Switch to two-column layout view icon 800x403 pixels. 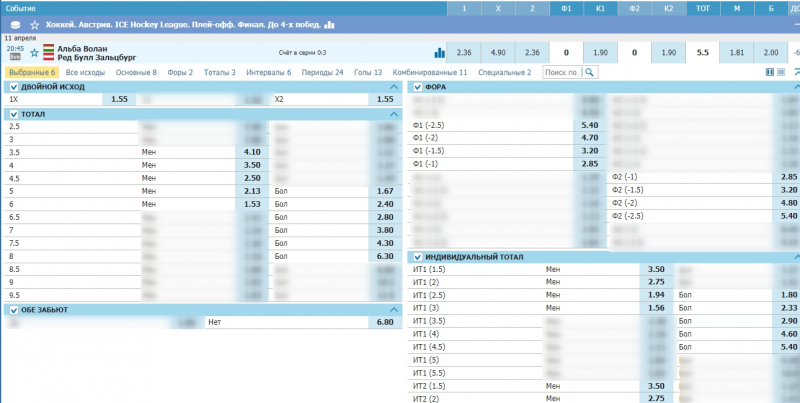coord(769,72)
